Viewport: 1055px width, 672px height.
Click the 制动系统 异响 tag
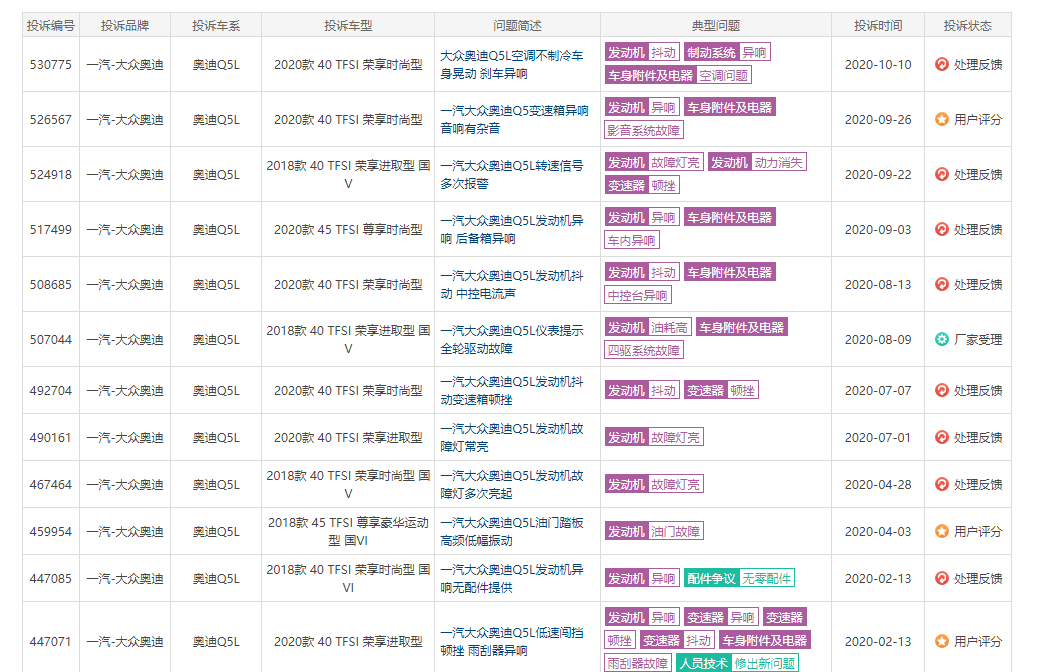point(727,52)
